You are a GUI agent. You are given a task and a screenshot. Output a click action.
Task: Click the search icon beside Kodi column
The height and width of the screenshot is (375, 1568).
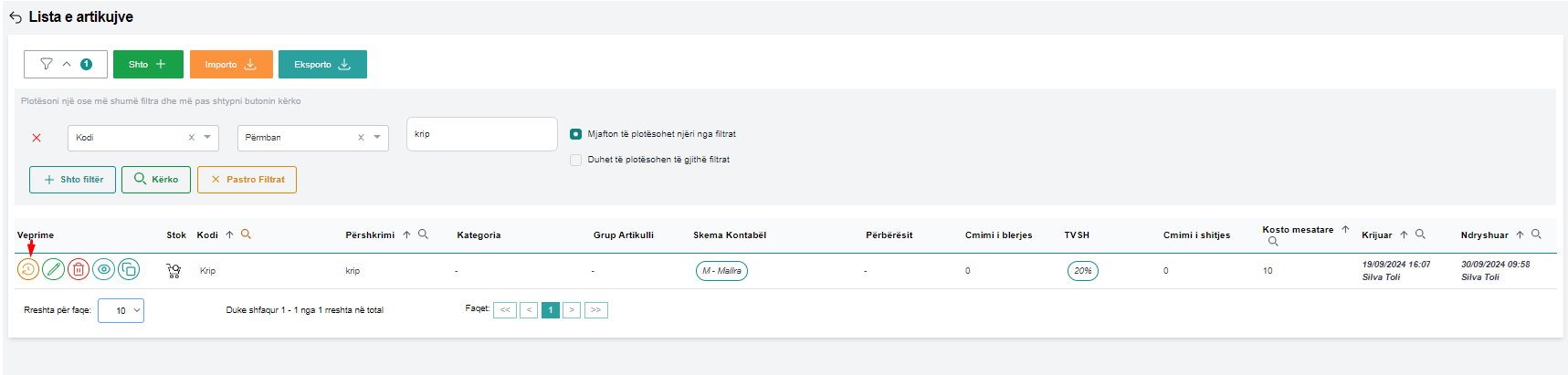[x=246, y=234]
